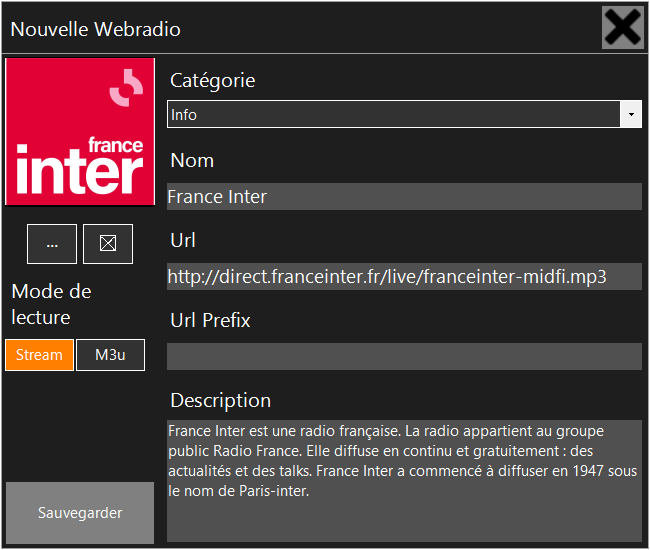Image resolution: width=650 pixels, height=550 pixels.
Task: Remove the logo with the crossed-box icon
Action: pos(108,244)
